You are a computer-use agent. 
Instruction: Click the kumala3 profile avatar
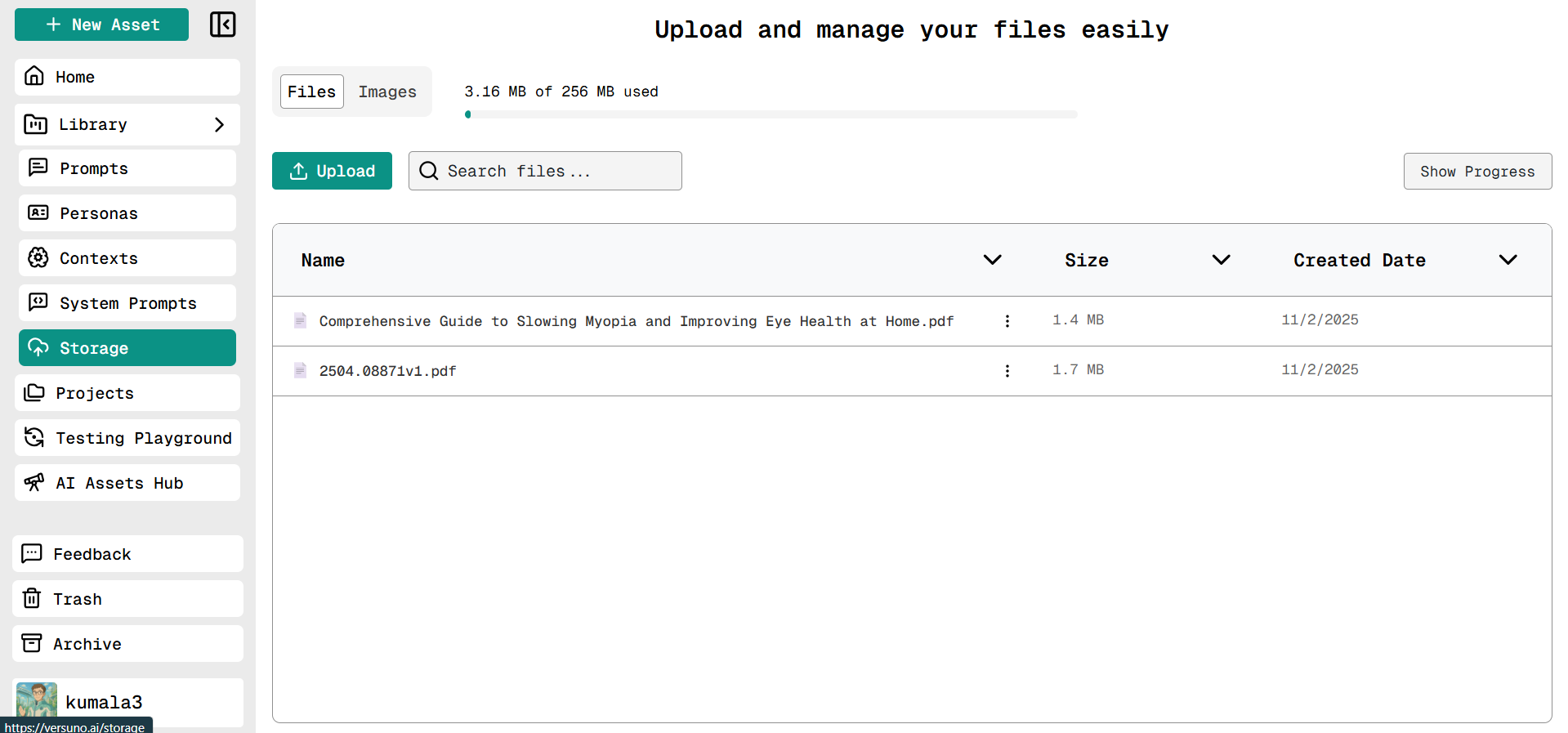(x=37, y=701)
